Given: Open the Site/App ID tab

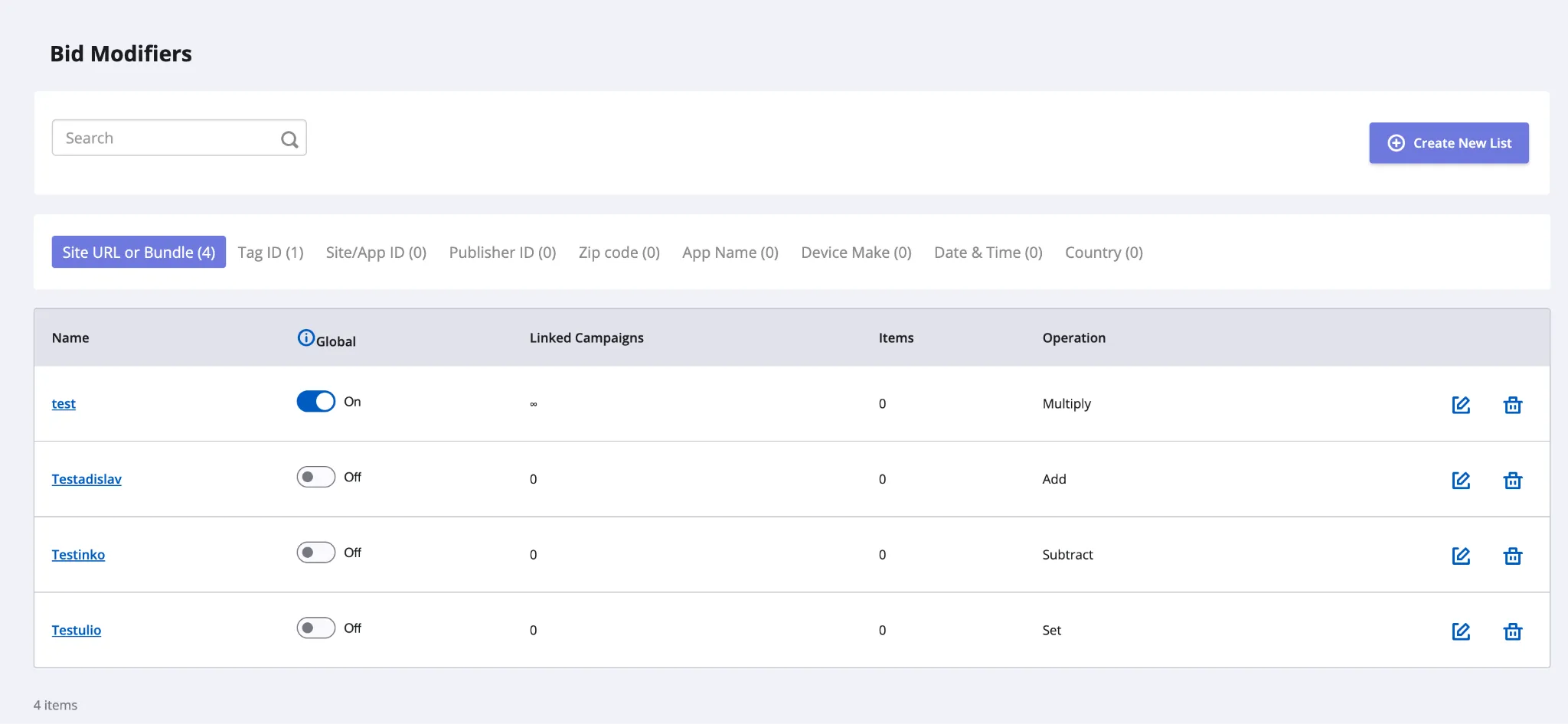Looking at the screenshot, I should pos(376,252).
